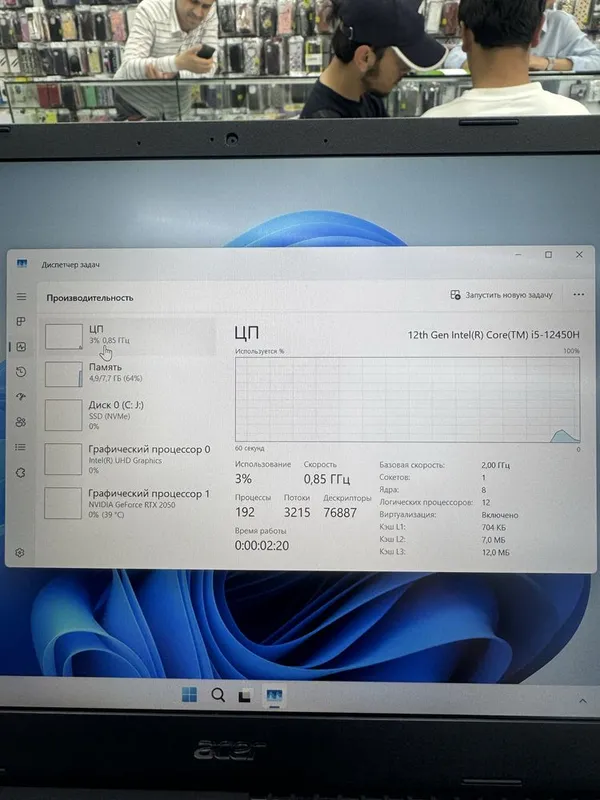Open the Windows Start button on taskbar

coord(189,694)
